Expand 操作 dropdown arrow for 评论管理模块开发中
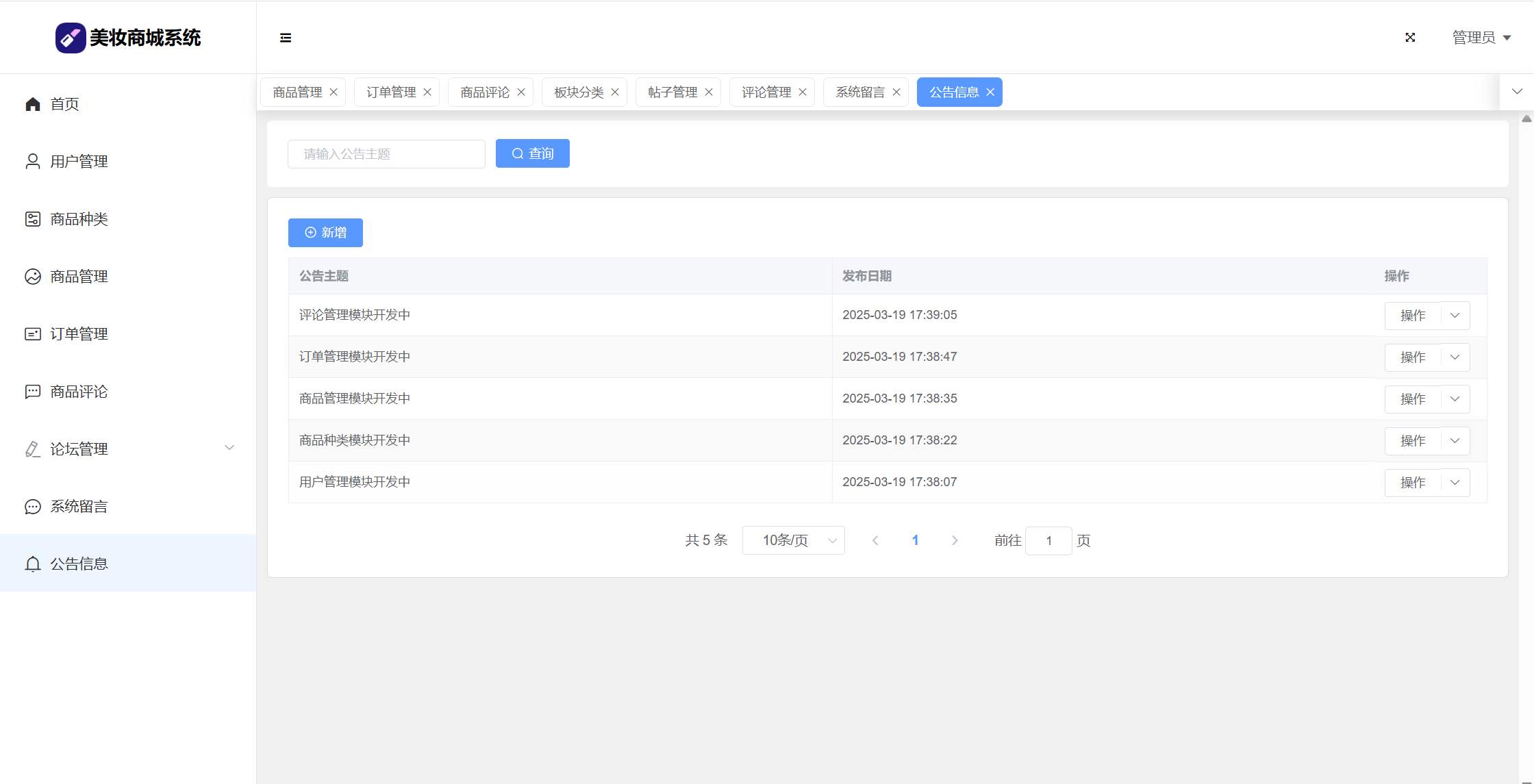The image size is (1534, 784). pos(1455,316)
